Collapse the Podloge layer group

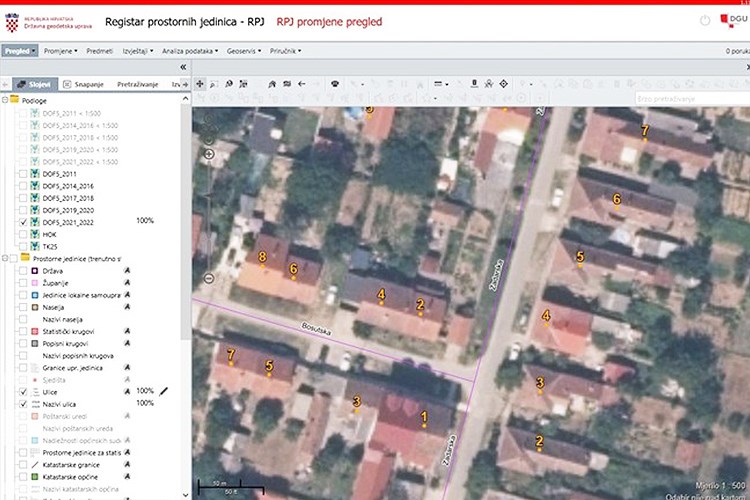coord(4,100)
